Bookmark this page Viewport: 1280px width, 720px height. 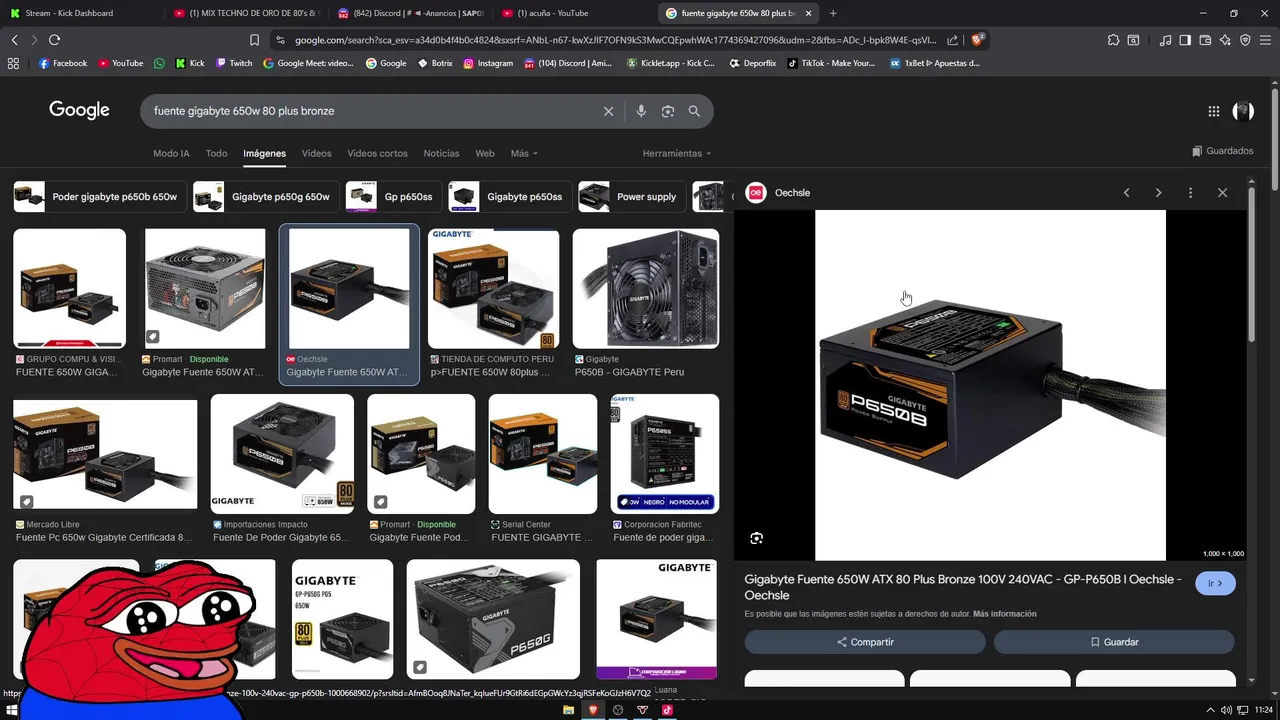tap(254, 40)
